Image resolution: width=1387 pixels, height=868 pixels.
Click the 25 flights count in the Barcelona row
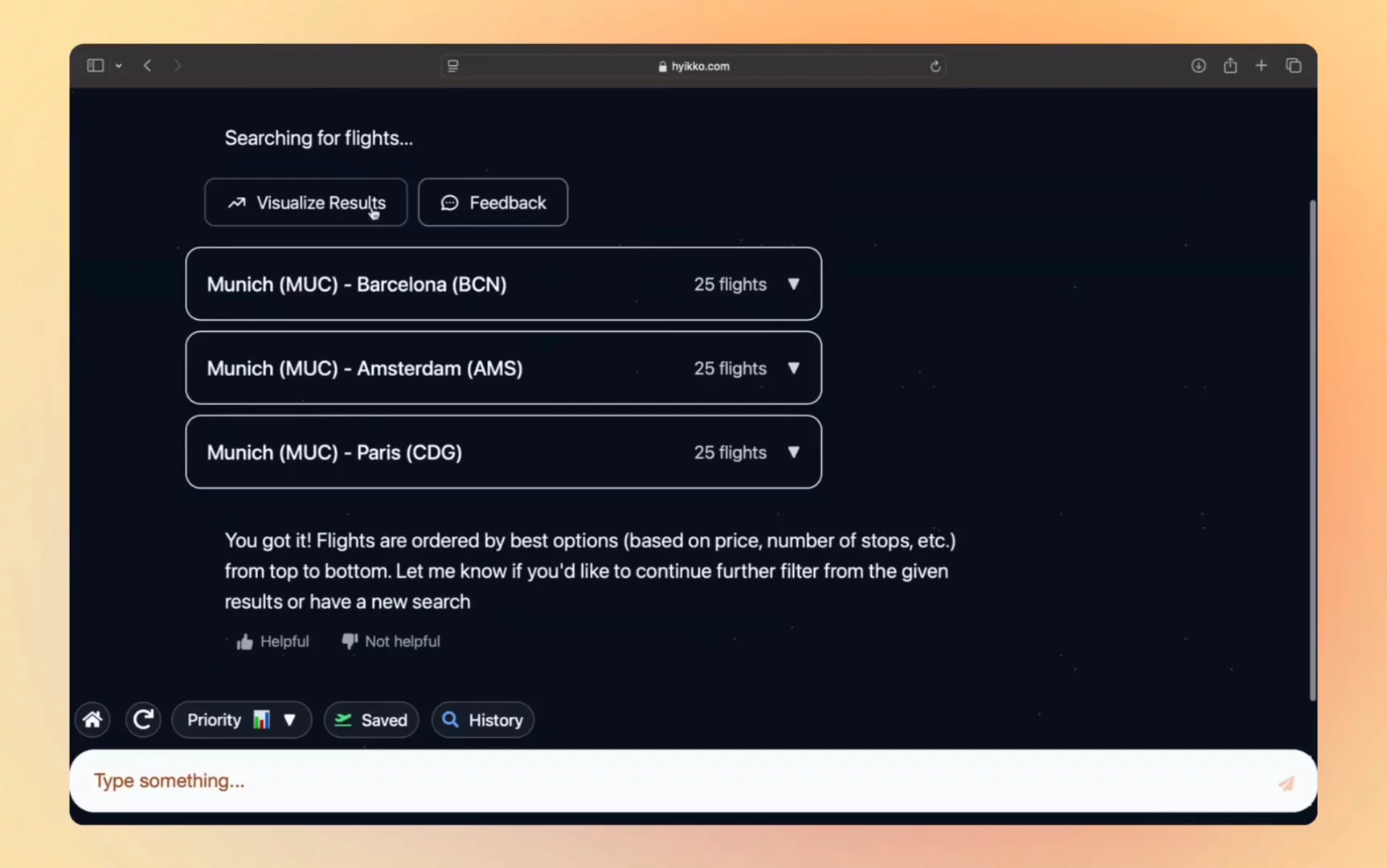click(x=730, y=284)
